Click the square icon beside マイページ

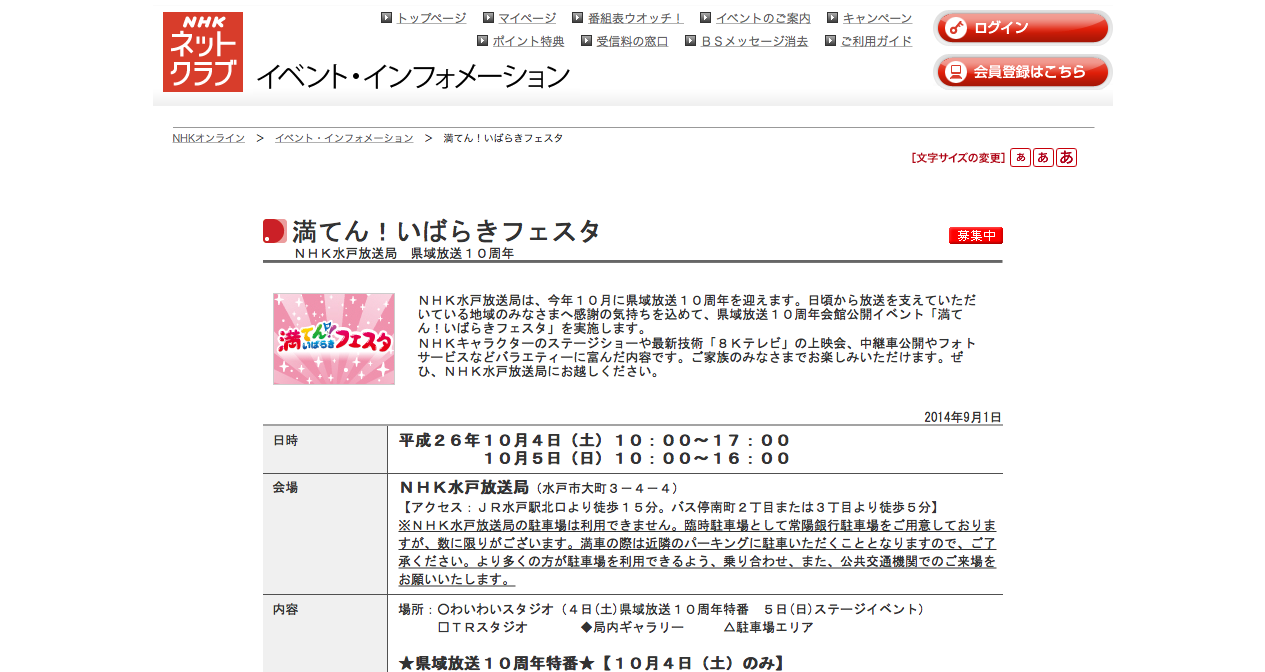coord(488,18)
